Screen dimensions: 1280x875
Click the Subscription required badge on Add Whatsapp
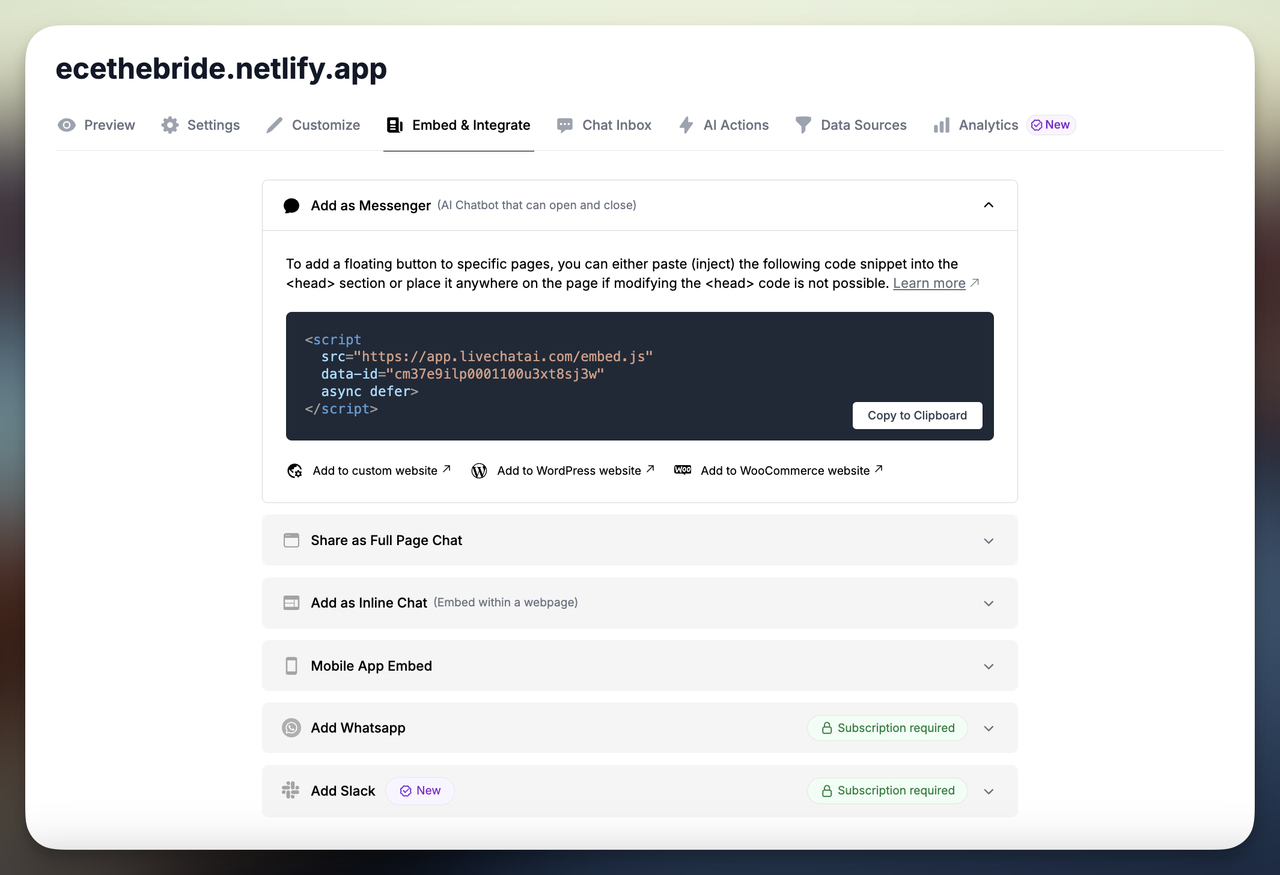click(886, 728)
